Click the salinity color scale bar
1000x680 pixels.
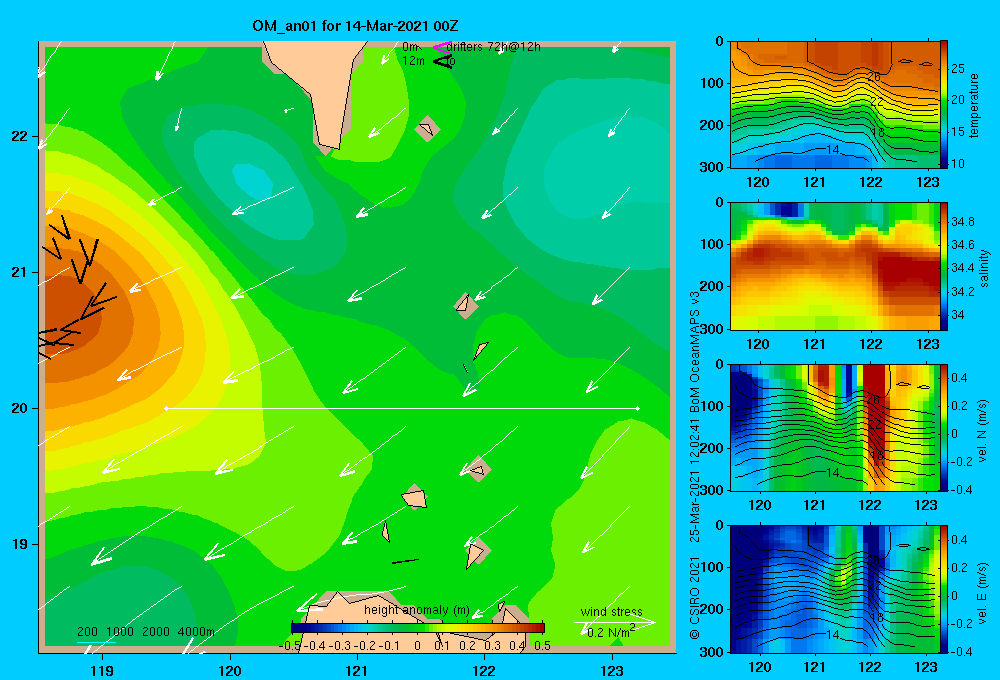click(x=944, y=266)
